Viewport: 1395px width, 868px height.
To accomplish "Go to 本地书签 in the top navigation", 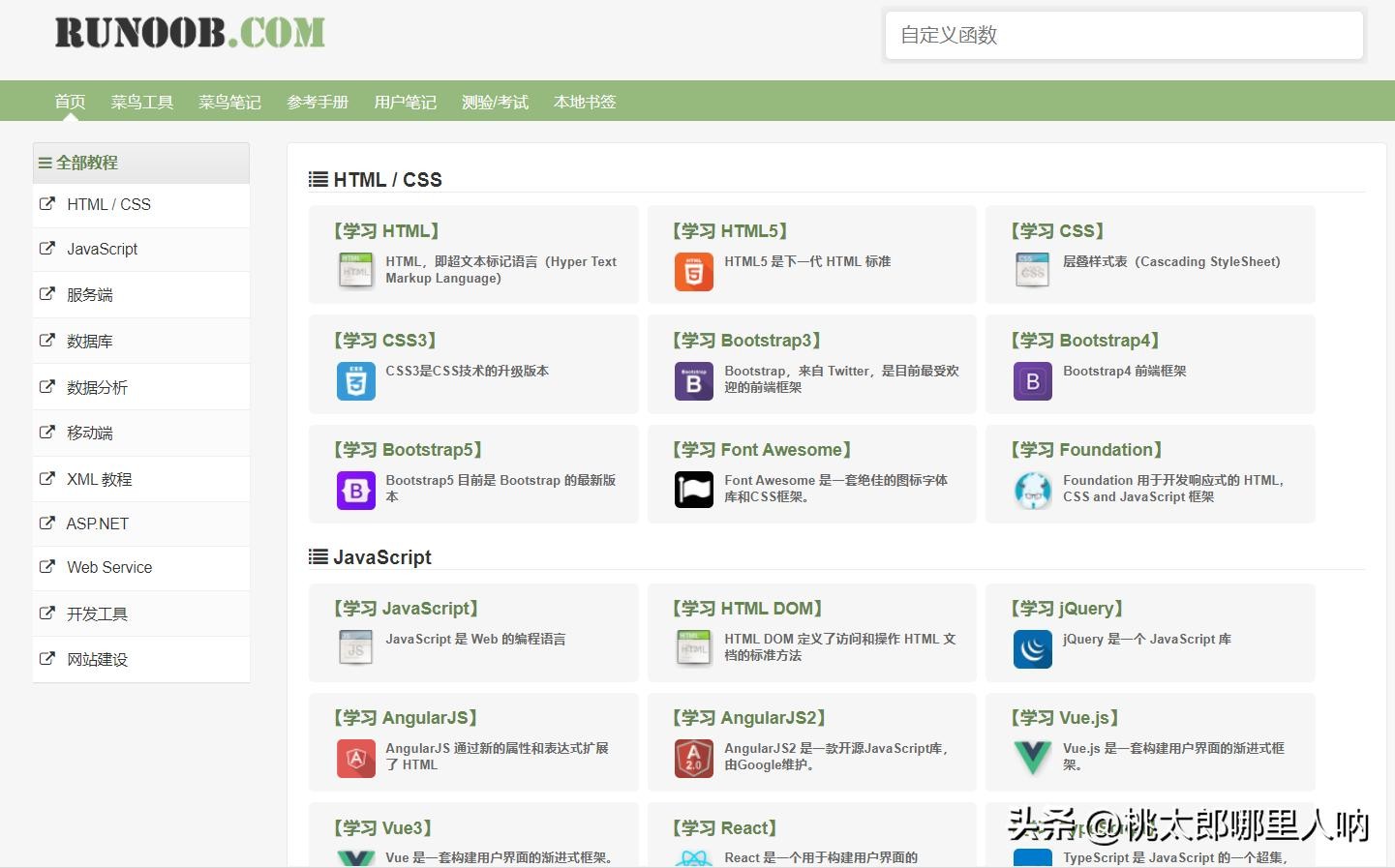I will pos(585,102).
